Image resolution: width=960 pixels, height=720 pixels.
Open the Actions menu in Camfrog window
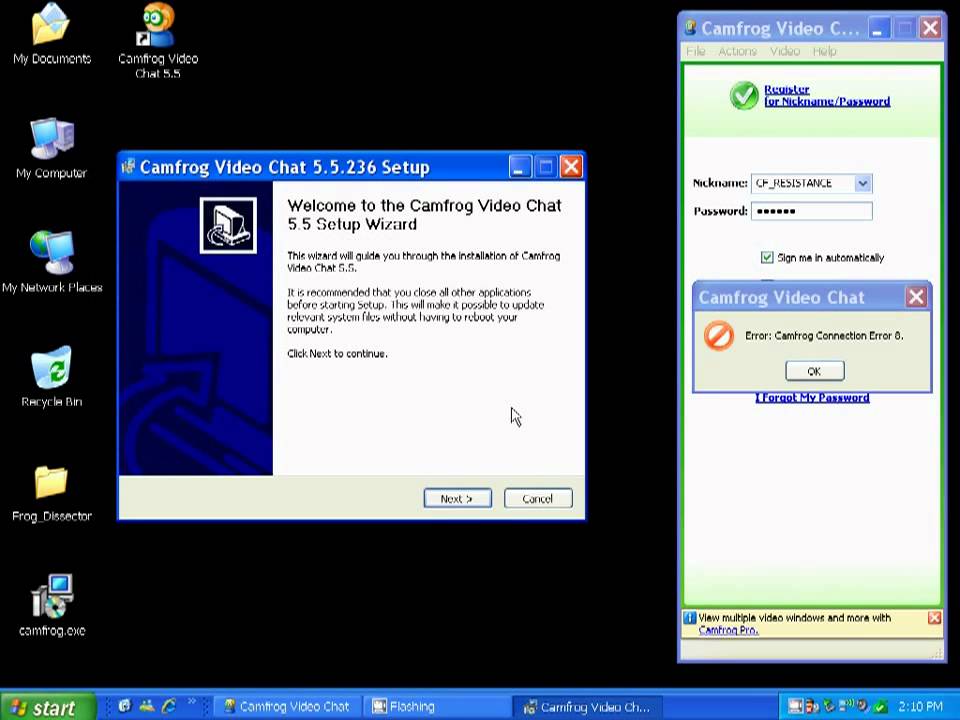pyautogui.click(x=737, y=51)
